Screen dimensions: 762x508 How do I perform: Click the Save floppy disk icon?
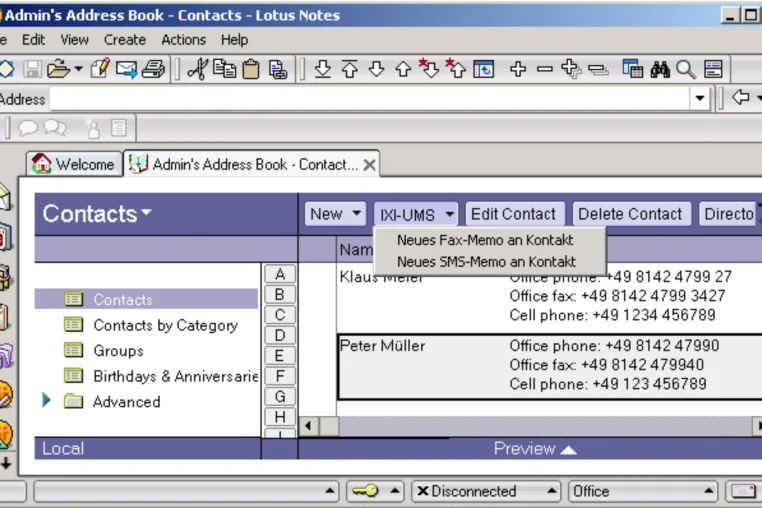tap(33, 69)
